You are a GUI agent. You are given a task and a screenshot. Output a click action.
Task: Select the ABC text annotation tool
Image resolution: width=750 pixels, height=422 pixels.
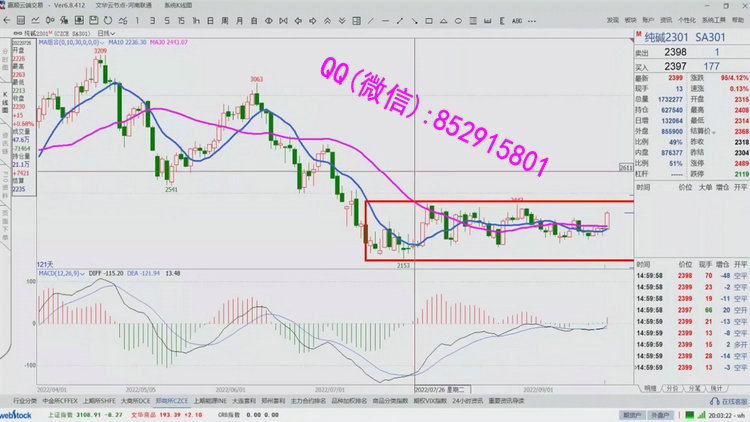(517, 20)
